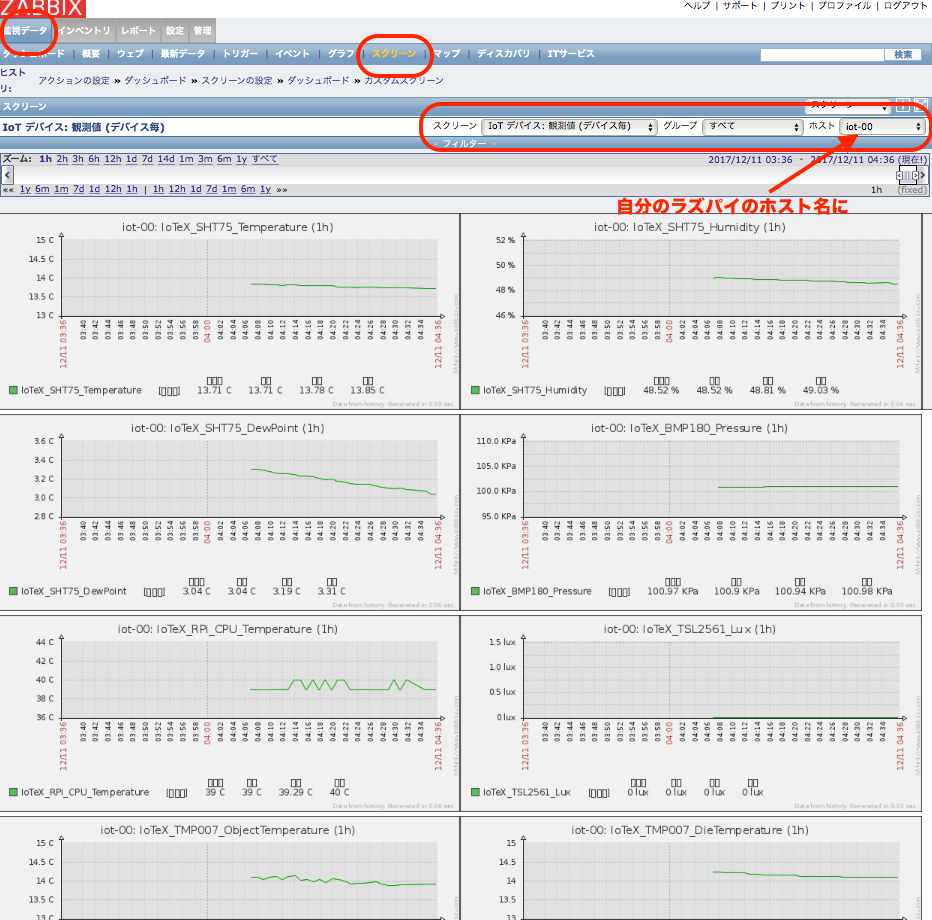Image resolution: width=932 pixels, height=920 pixels.
Task: Set zoom to 7d
Action: [146, 159]
